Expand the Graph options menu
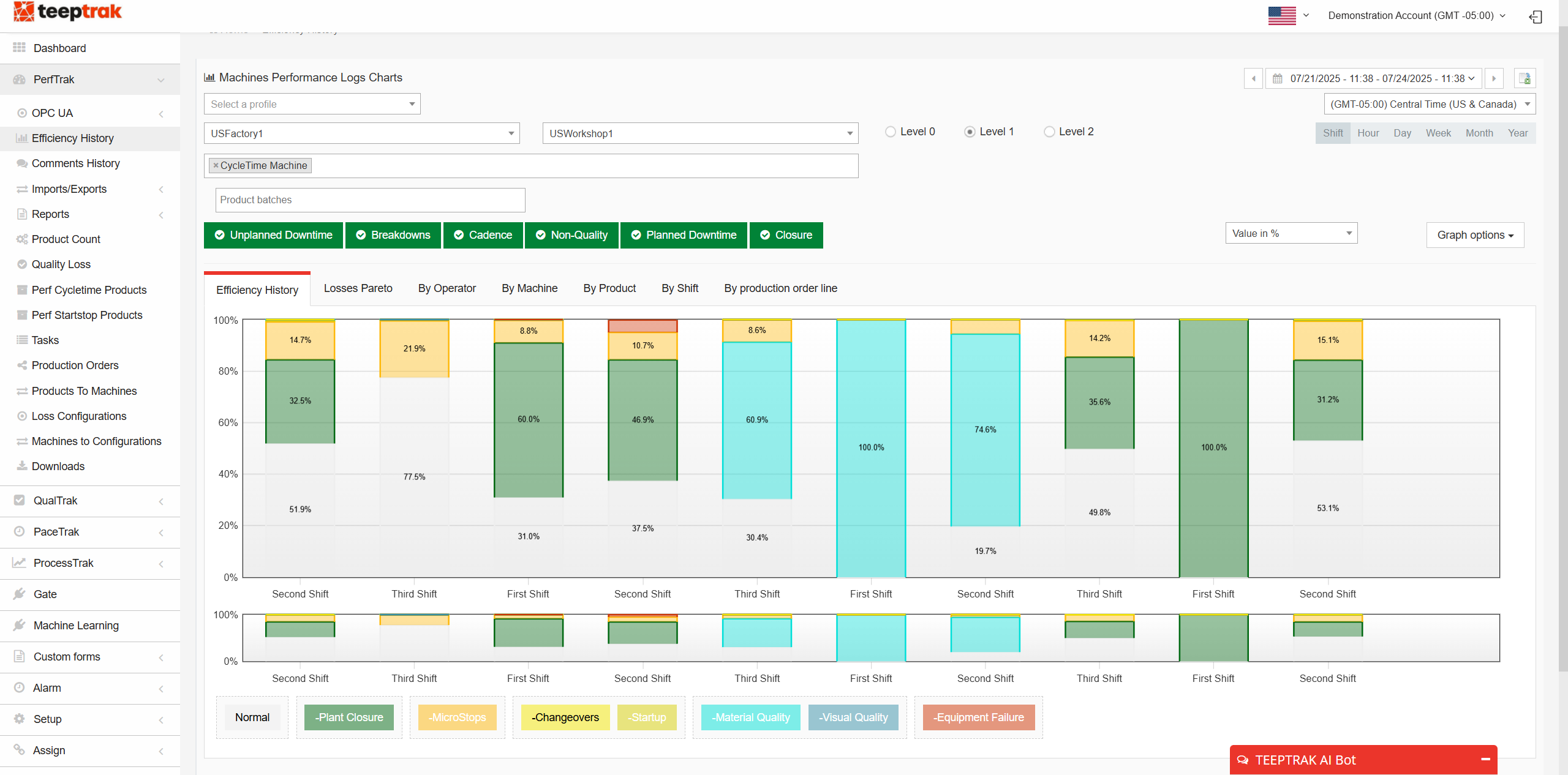 (x=1475, y=235)
